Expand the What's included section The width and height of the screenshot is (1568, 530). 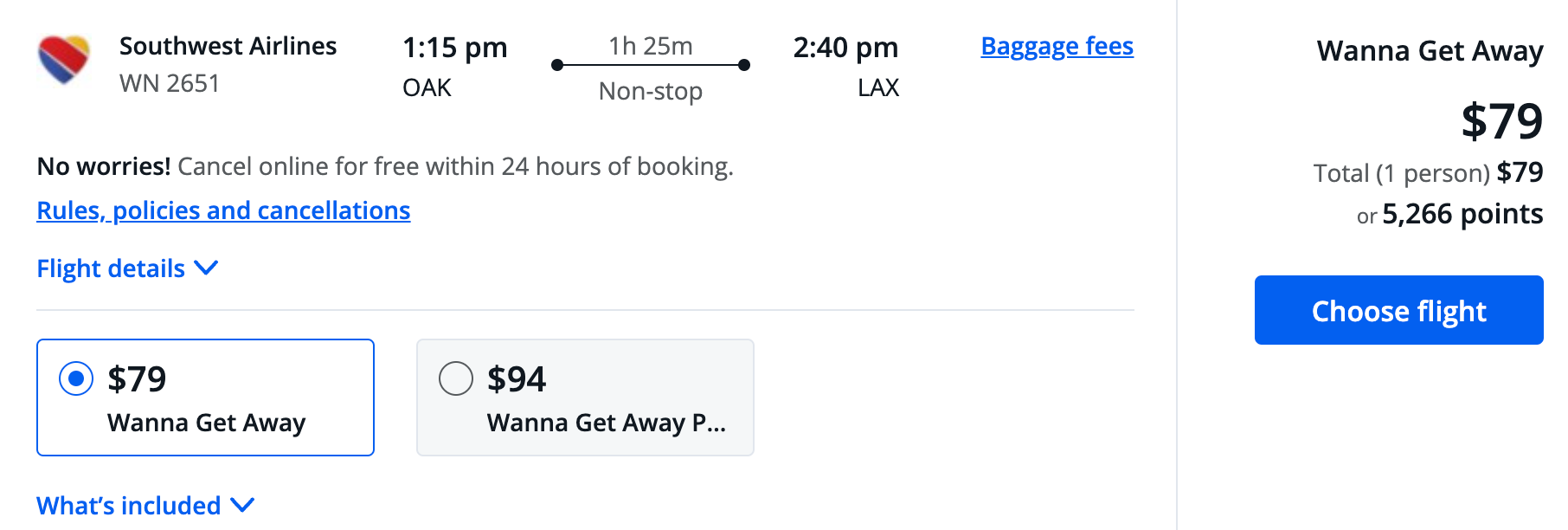tap(129, 505)
